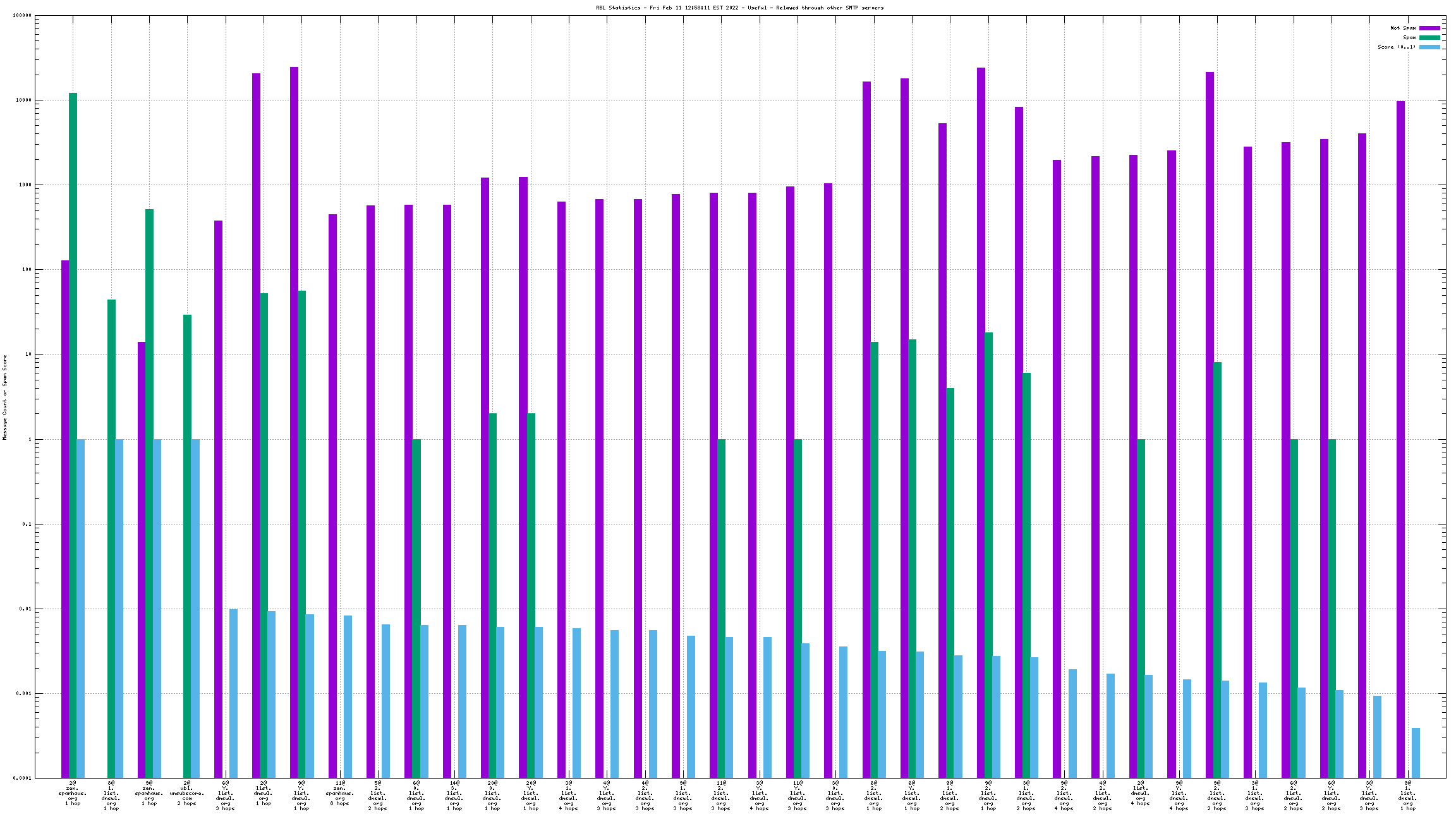The image size is (1456, 819).
Task: Click the green Spam legend swatch
Action: click(1429, 37)
